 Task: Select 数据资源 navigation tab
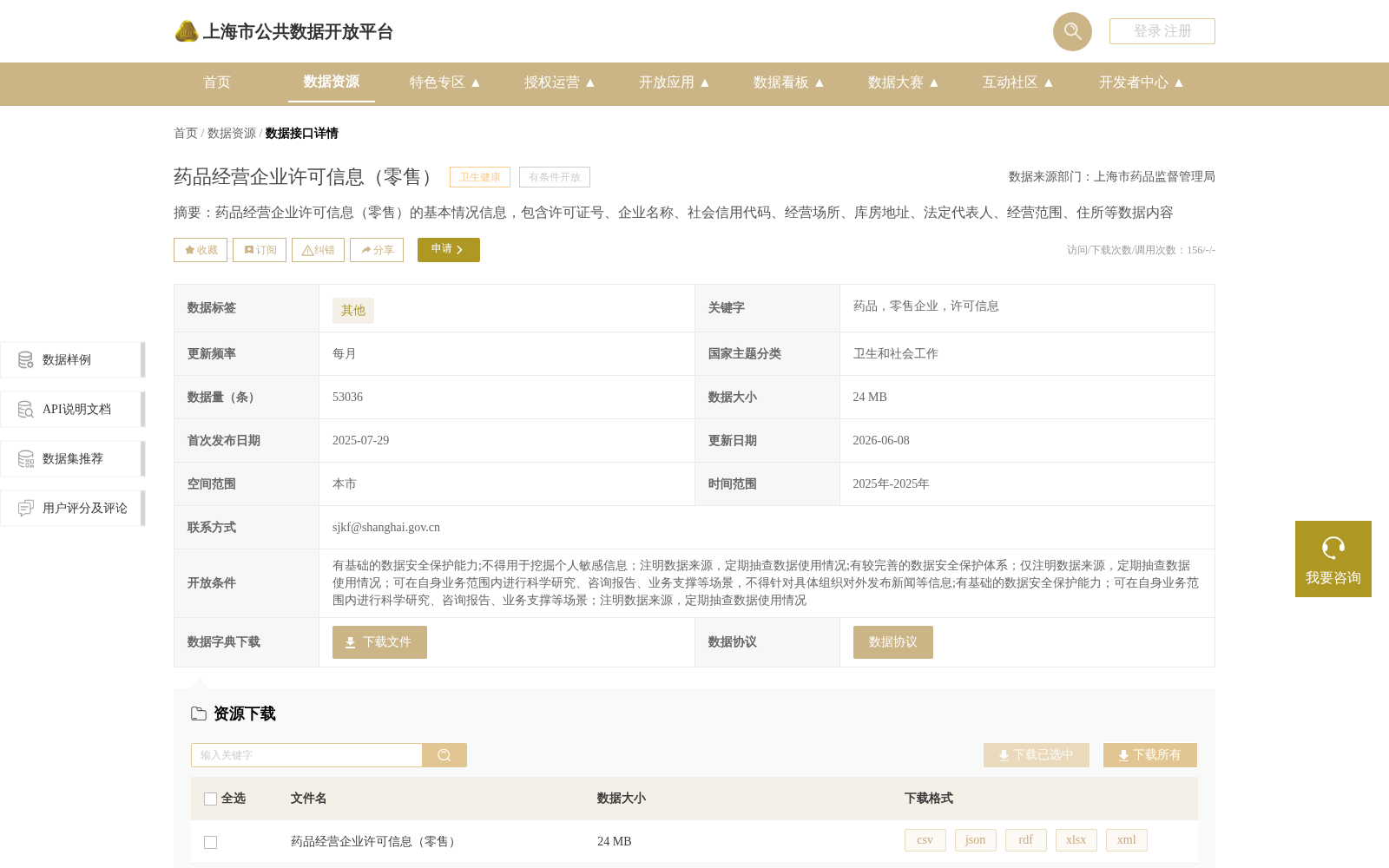[332, 82]
